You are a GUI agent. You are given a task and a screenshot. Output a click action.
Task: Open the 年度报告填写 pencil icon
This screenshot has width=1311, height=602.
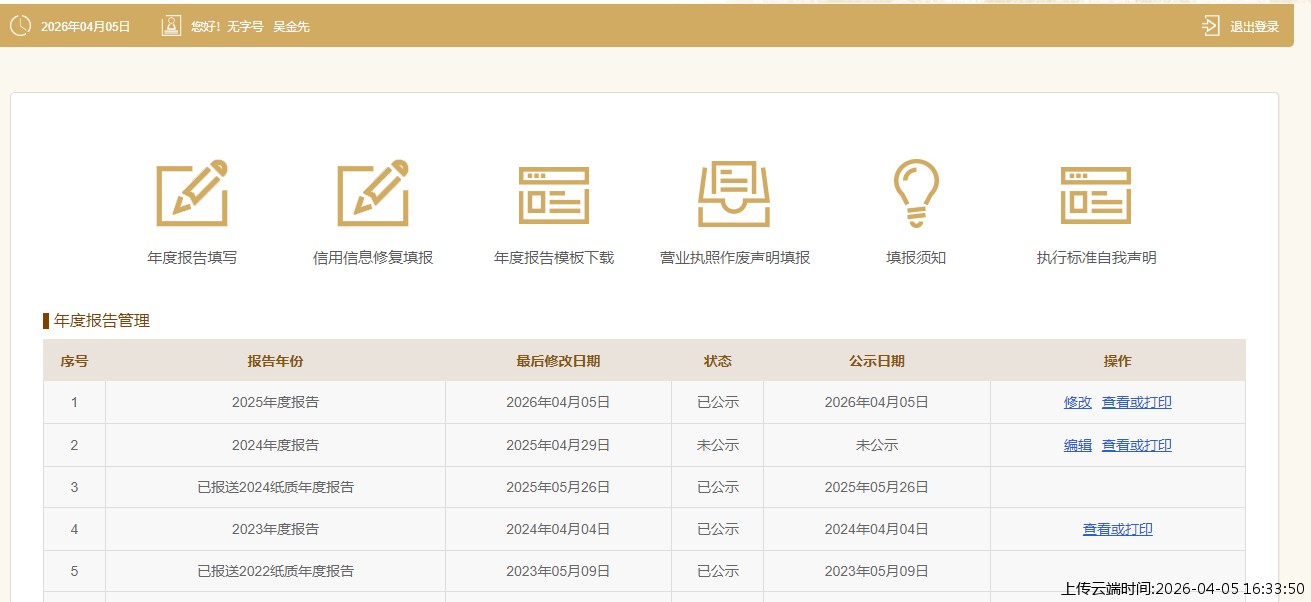point(192,192)
